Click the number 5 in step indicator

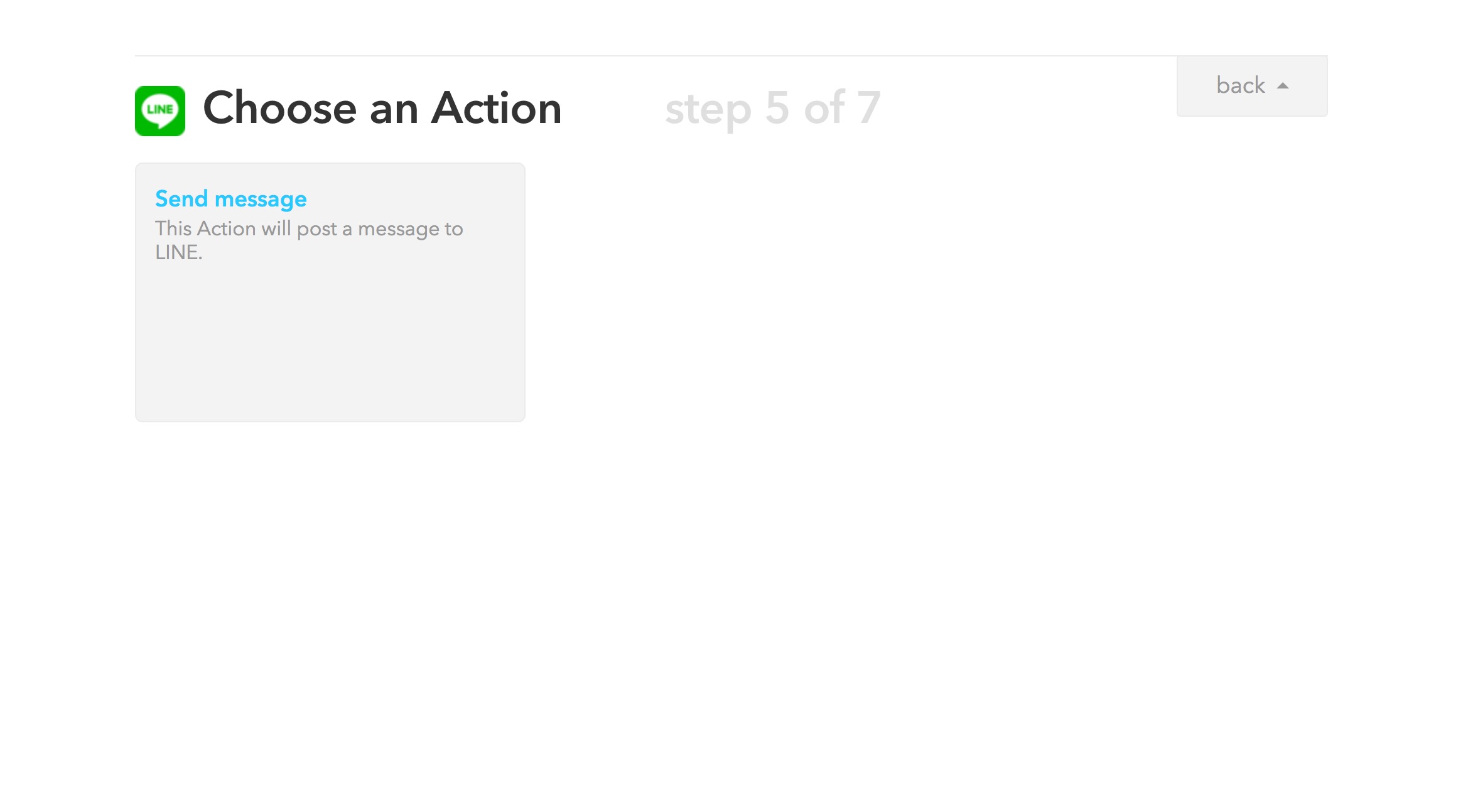[x=777, y=108]
